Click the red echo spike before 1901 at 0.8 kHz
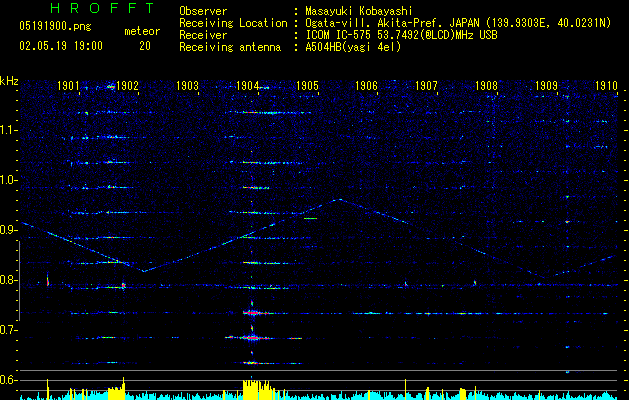 (48, 280)
